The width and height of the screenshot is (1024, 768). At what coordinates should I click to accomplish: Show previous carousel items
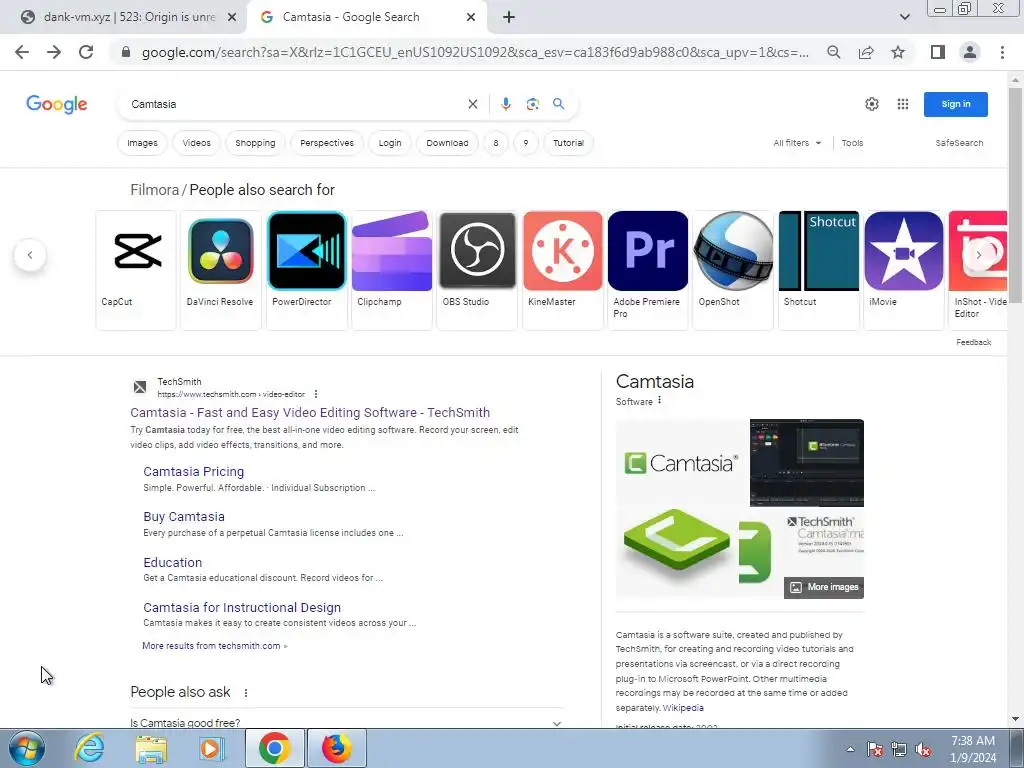pos(30,255)
